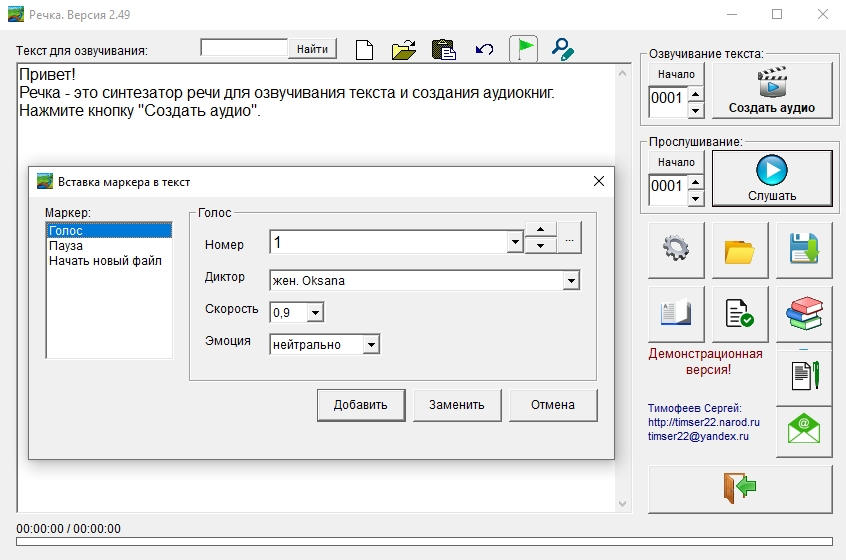846x560 pixels.
Task: Click the open book icon button
Action: pyautogui.click(x=676, y=314)
